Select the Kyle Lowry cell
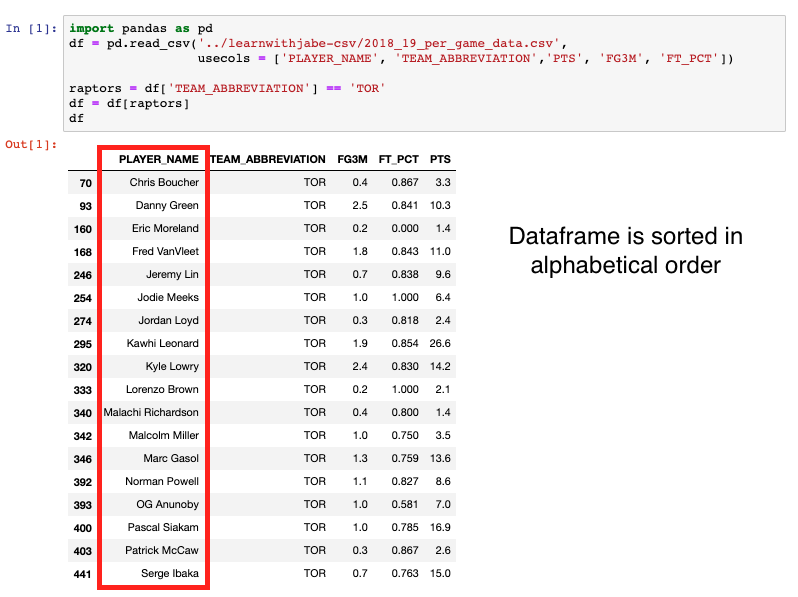Viewport: 798px width, 597px height. pos(172,366)
